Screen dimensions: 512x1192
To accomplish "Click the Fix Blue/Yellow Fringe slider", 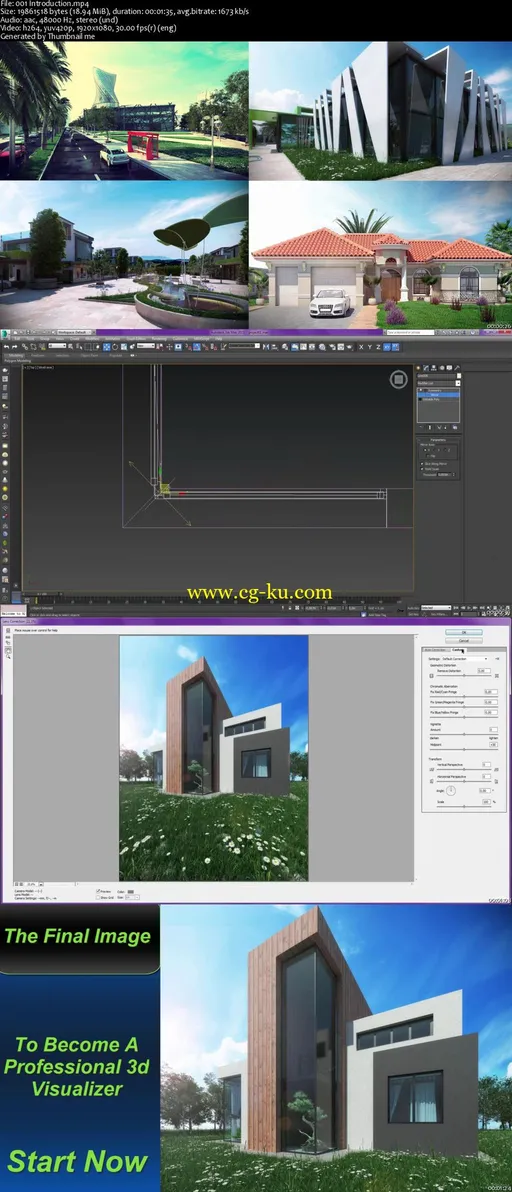I will point(464,718).
